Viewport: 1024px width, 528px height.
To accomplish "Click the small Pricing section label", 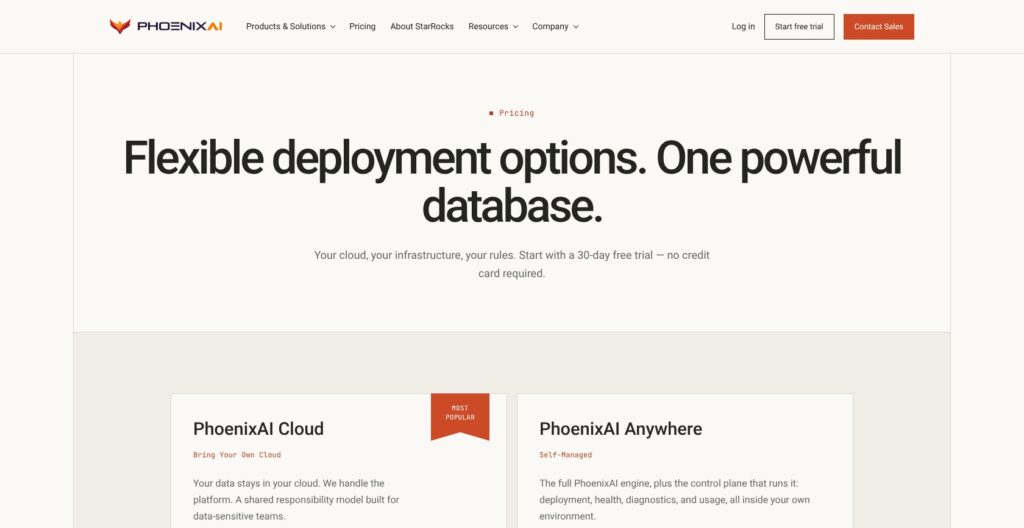I will tap(517, 113).
